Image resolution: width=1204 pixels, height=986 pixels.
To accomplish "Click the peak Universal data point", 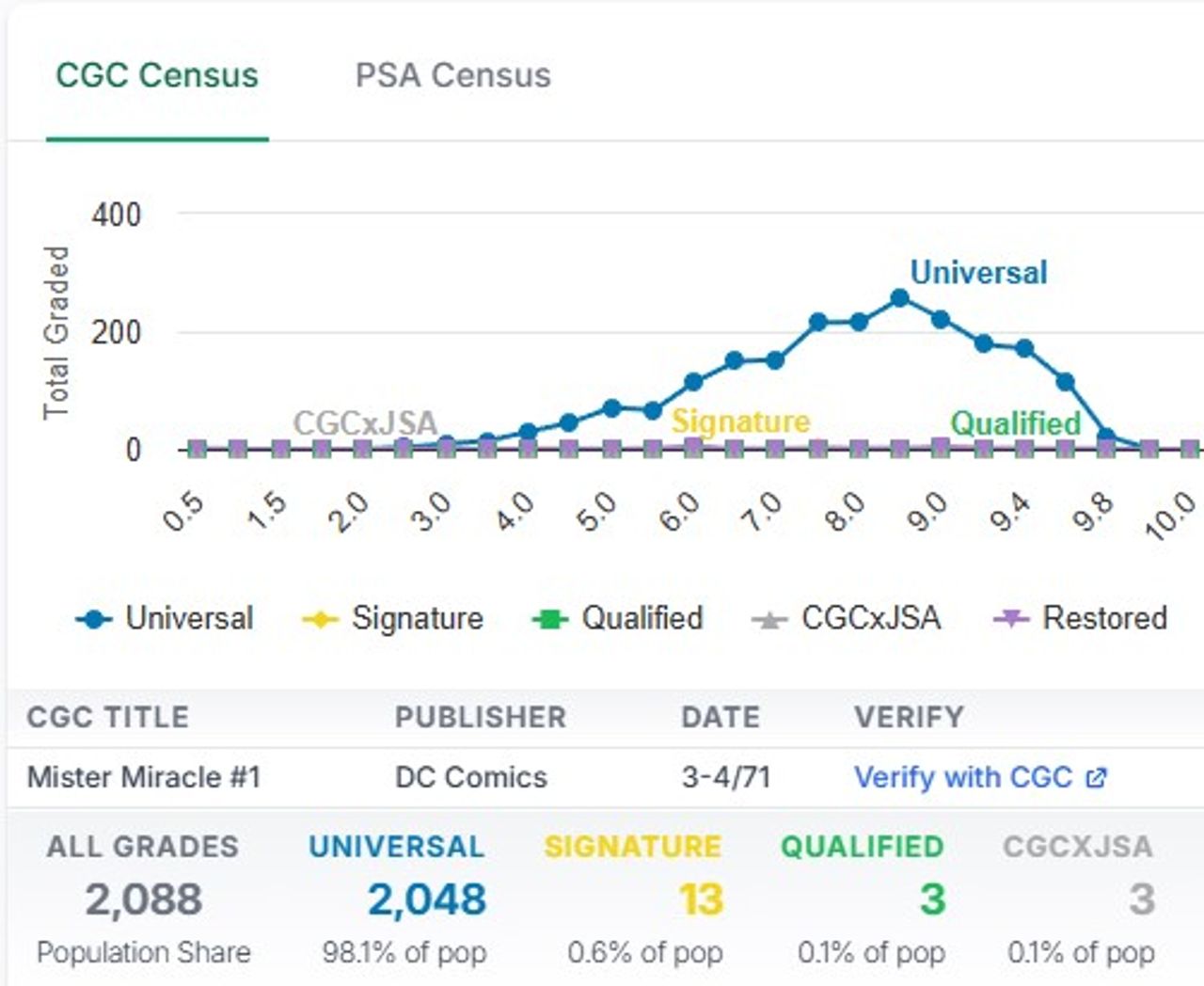I will [899, 298].
